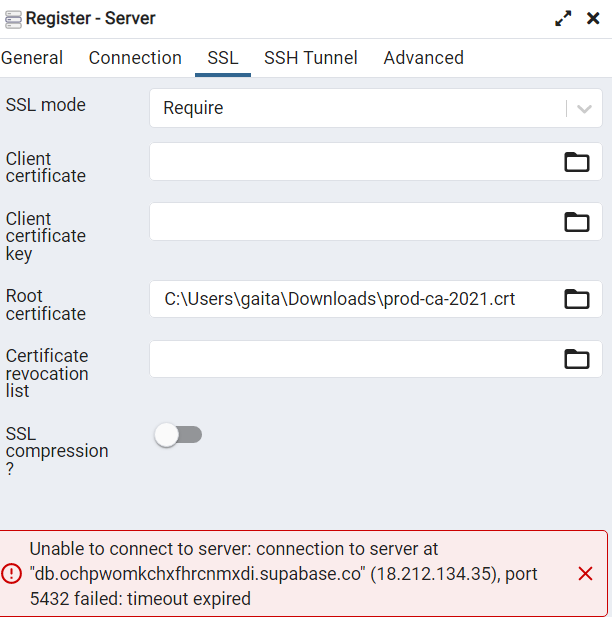The image size is (612, 617).
Task: Maximize the Register - Server dialog
Action: [x=563, y=18]
